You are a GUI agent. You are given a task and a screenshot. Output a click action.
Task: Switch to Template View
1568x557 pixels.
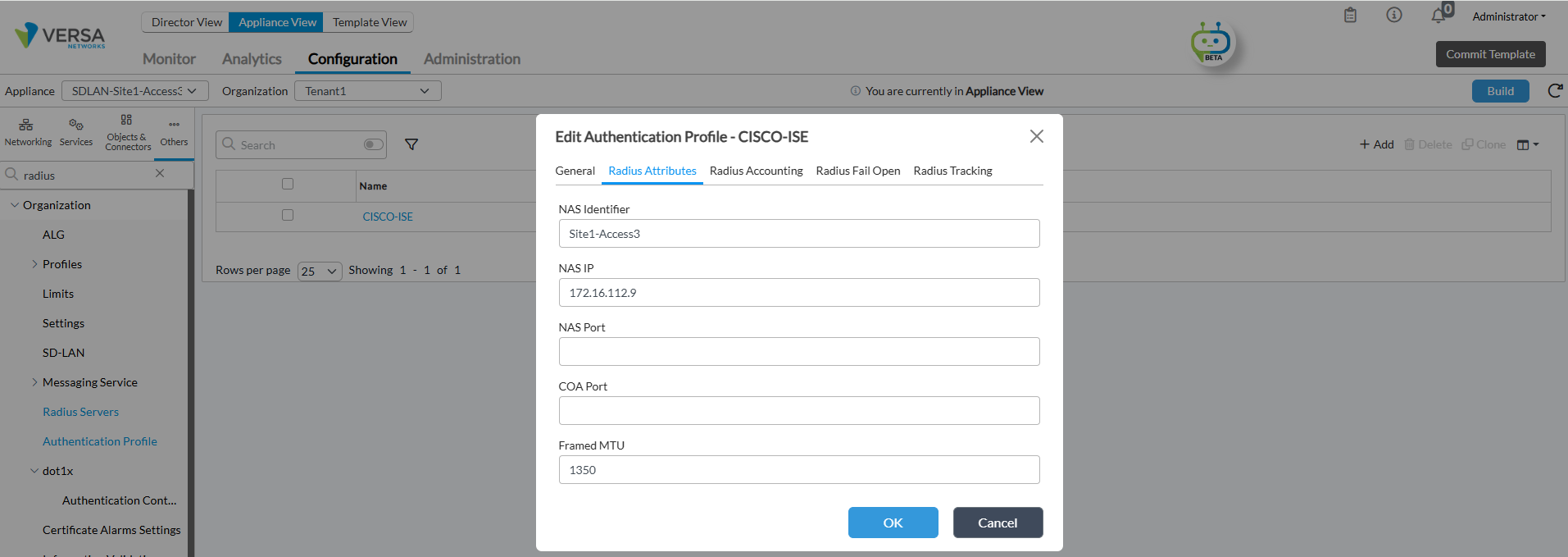(x=370, y=22)
